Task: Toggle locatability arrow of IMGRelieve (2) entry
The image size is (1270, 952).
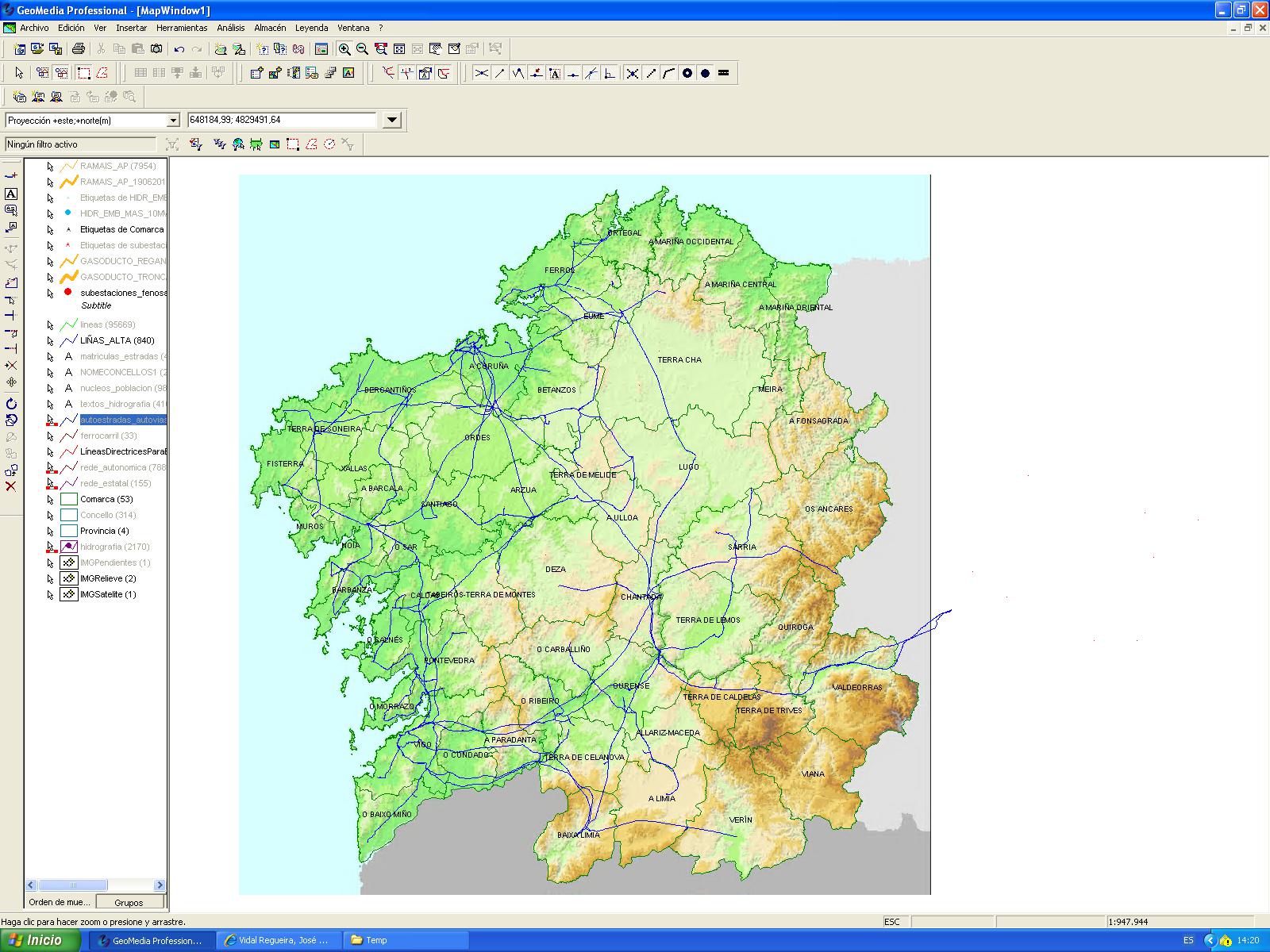Action: click(x=50, y=578)
